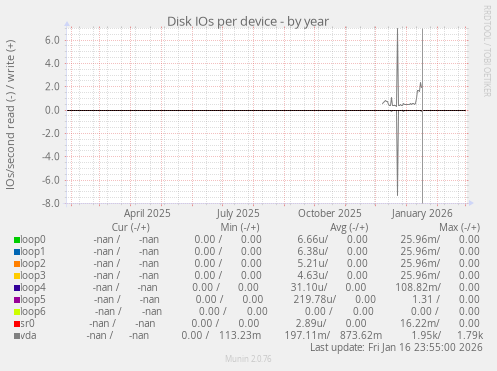Click loop0 average value 6.66u
The height and width of the screenshot is (371, 497).
(x=313, y=239)
